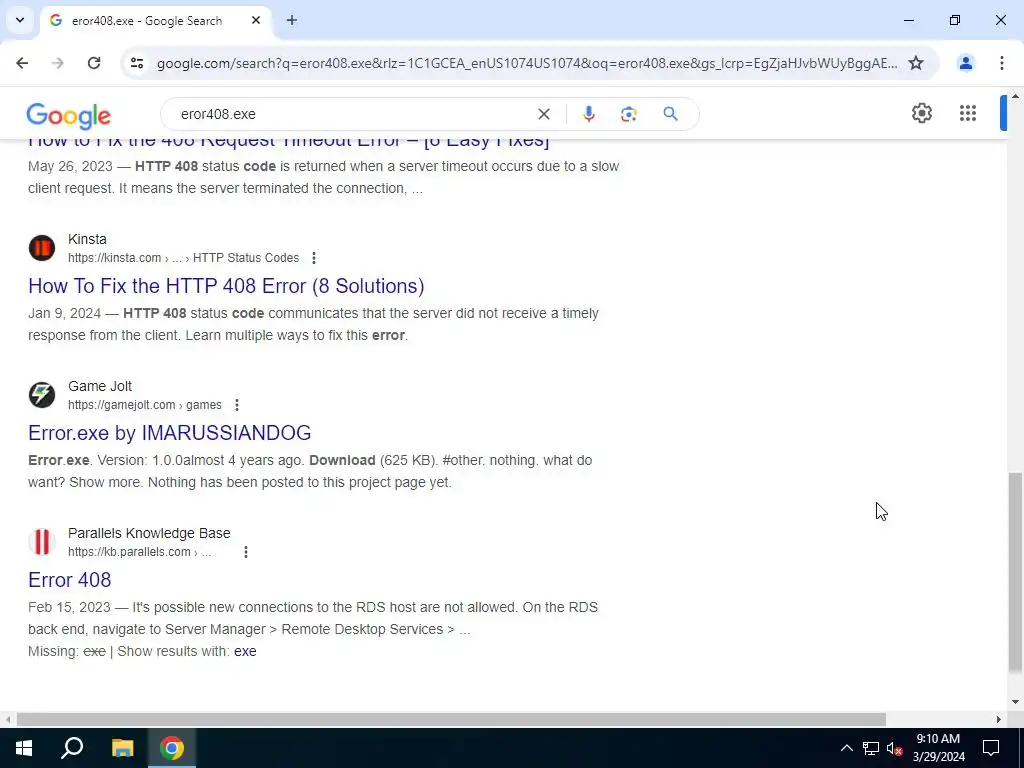This screenshot has width=1024, height=768.
Task: Show hidden system tray icons
Action: point(846,748)
